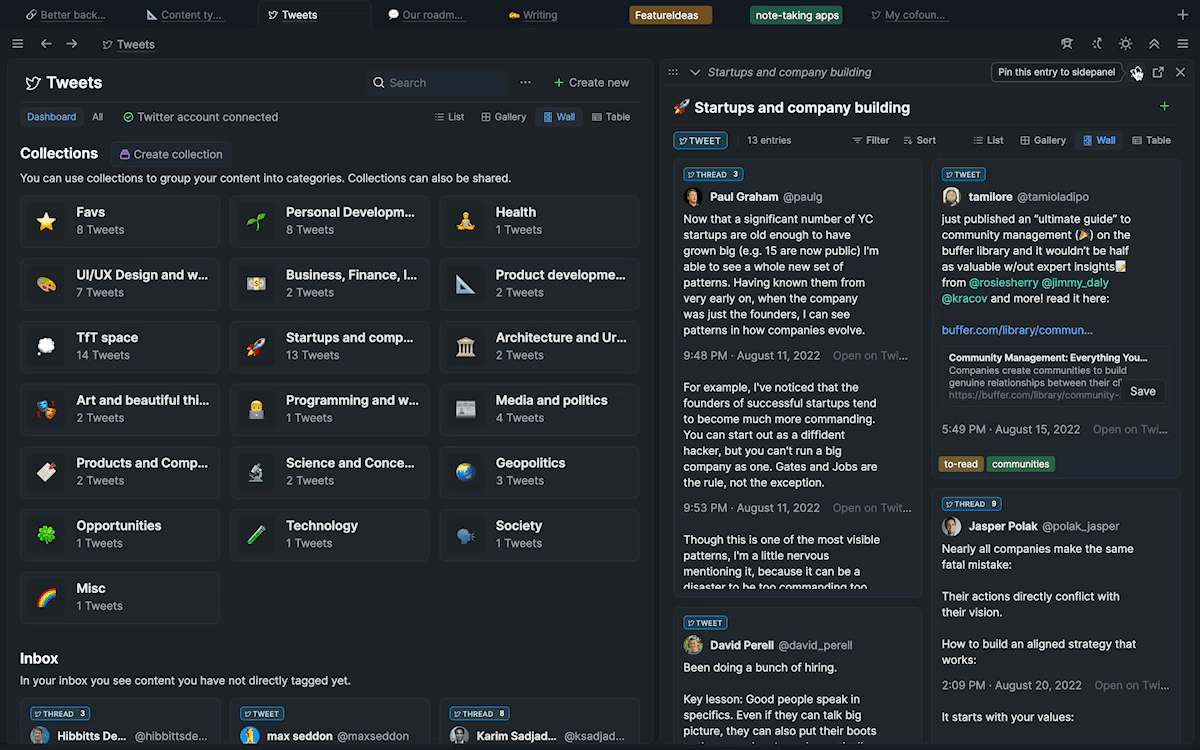Viewport: 1200px width, 750px height.
Task: Click the graduation cap help icon
Action: 1067,44
